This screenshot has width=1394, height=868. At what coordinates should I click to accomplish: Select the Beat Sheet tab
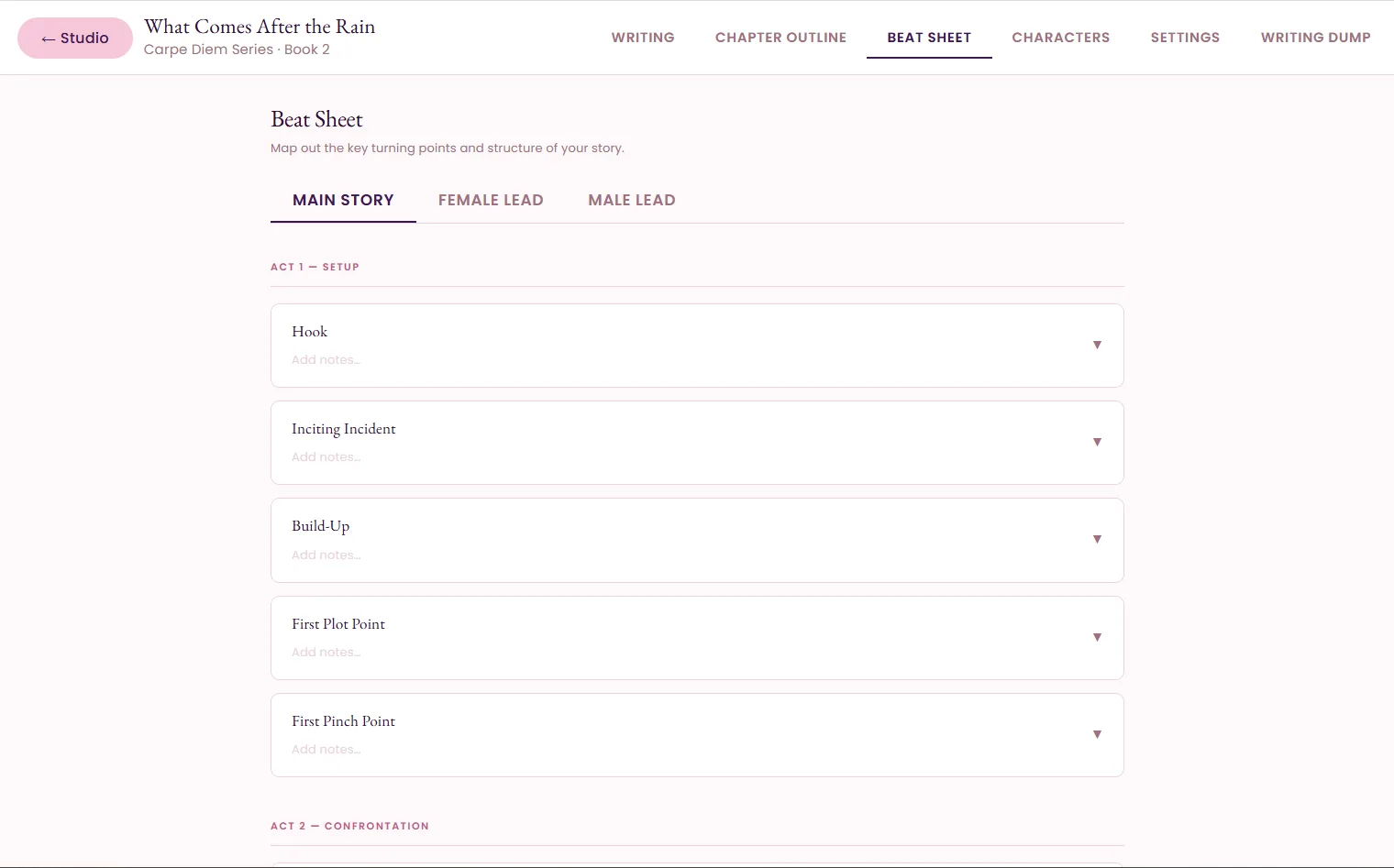[x=929, y=38]
